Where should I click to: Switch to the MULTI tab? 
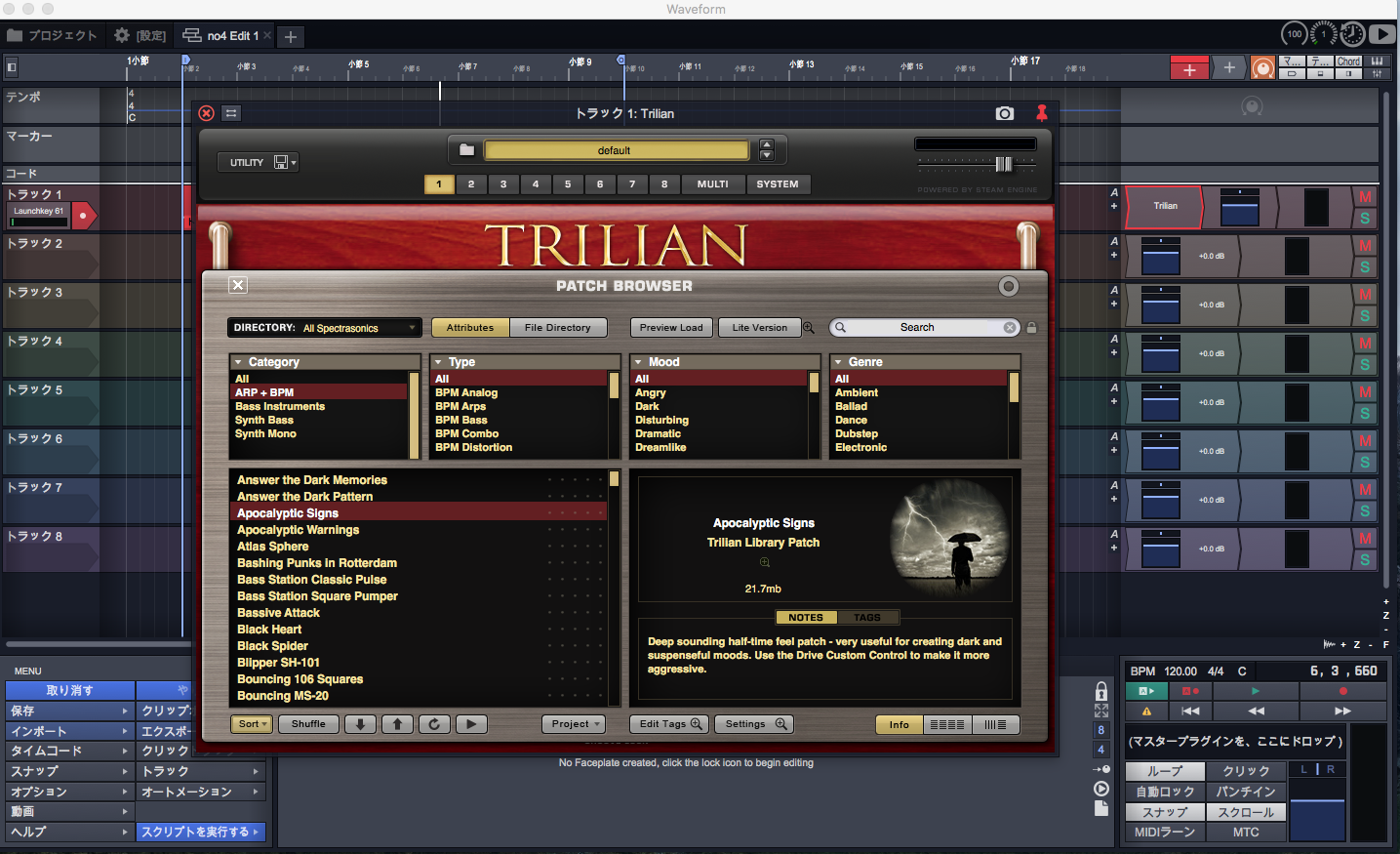pos(712,184)
